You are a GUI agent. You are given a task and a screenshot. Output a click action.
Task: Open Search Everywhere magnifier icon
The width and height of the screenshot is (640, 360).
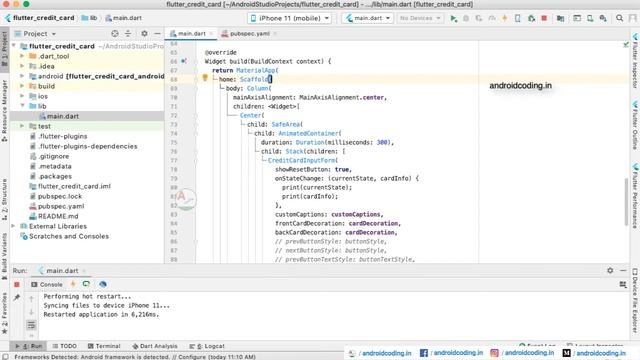(619, 18)
